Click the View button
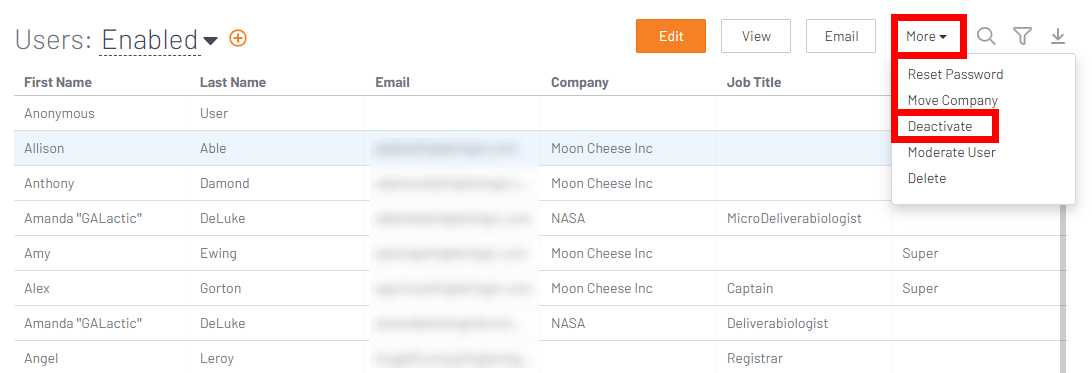The image size is (1092, 373). (756, 36)
